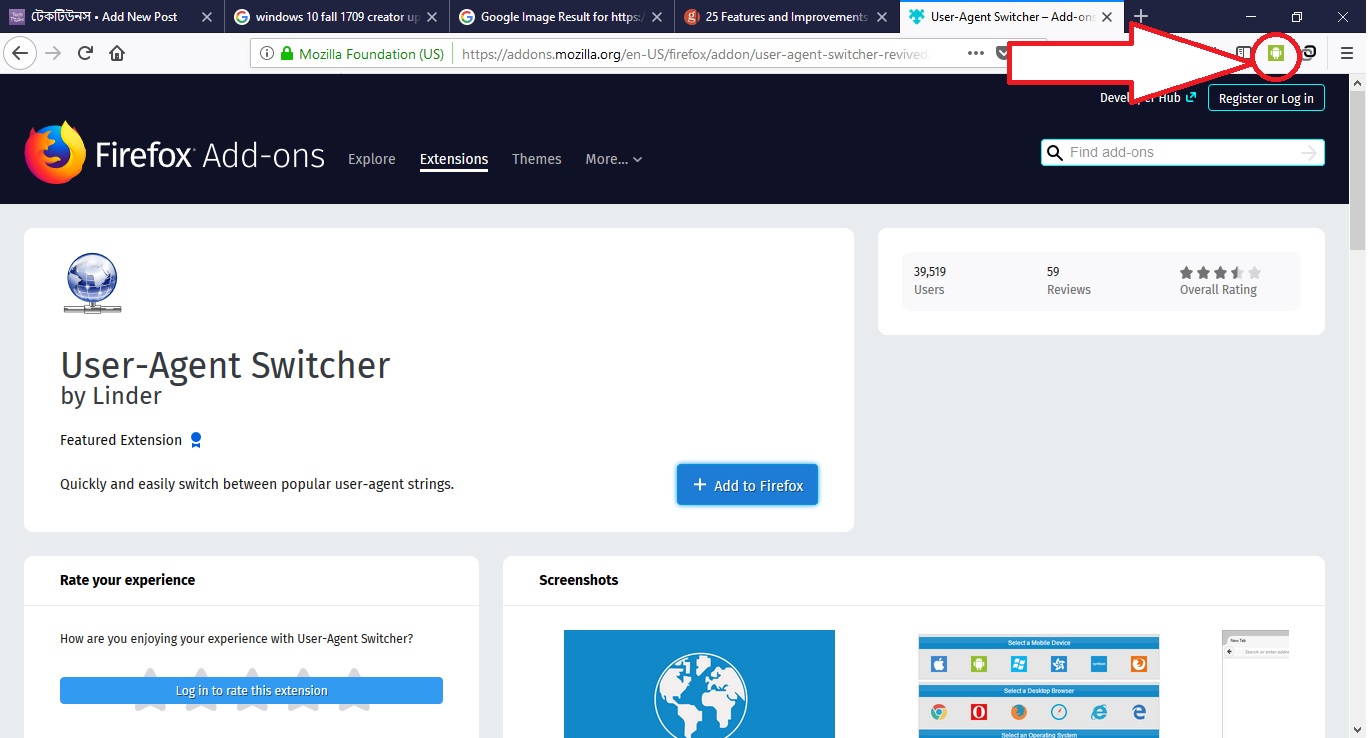Click the address bar URL
This screenshot has width=1368, height=738.
tap(694, 54)
